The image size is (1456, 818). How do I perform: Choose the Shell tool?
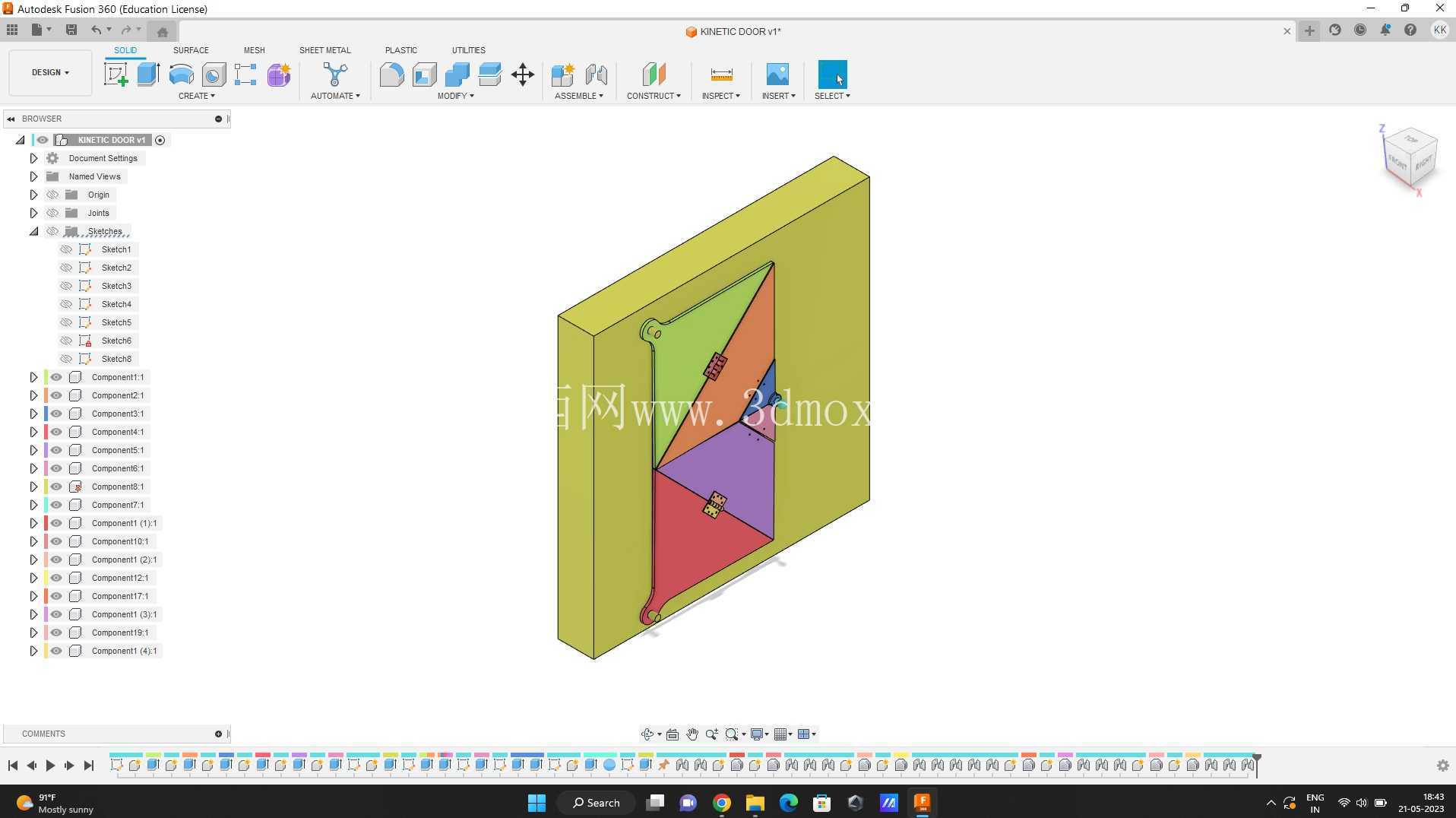[424, 75]
